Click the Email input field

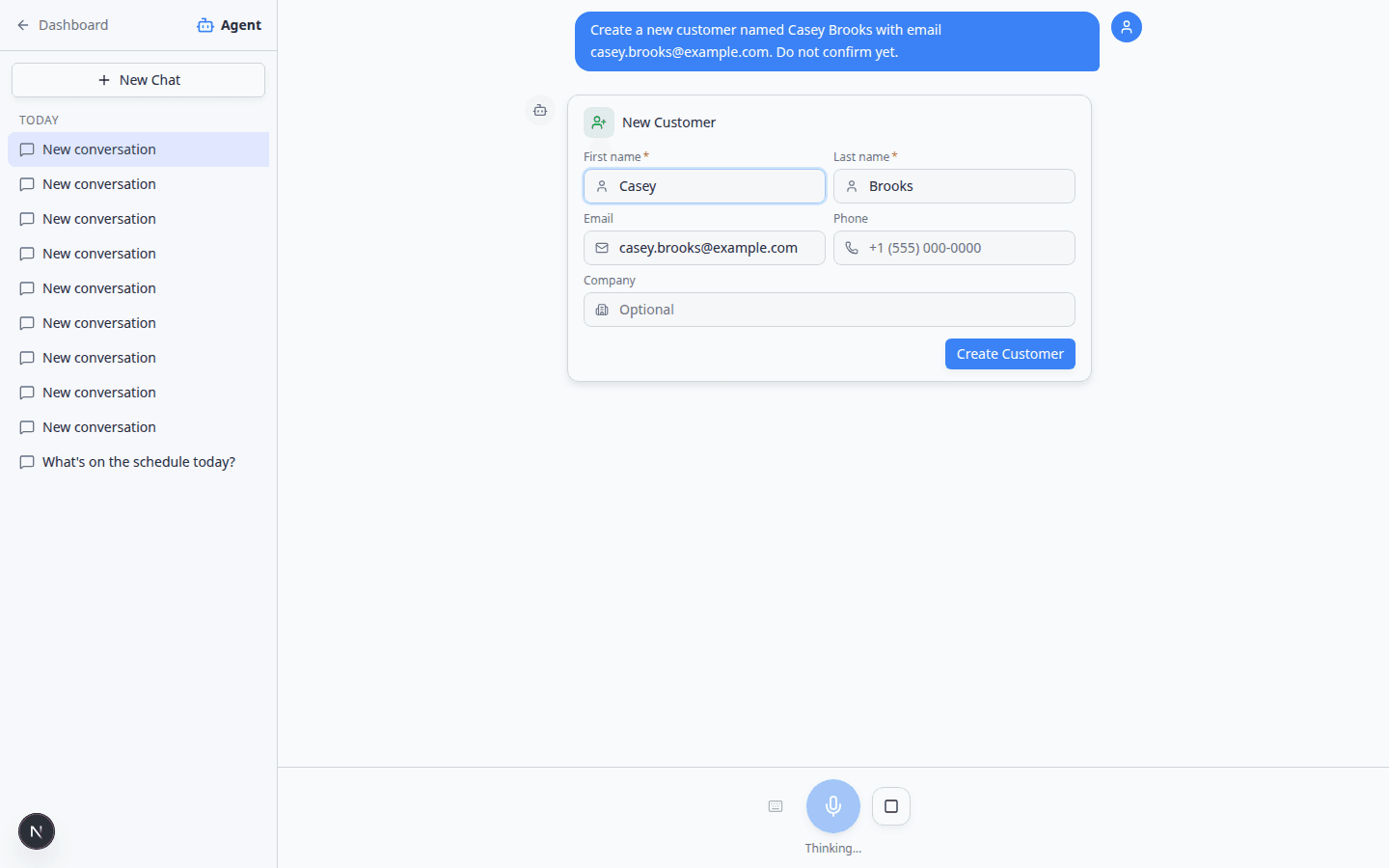(704, 248)
